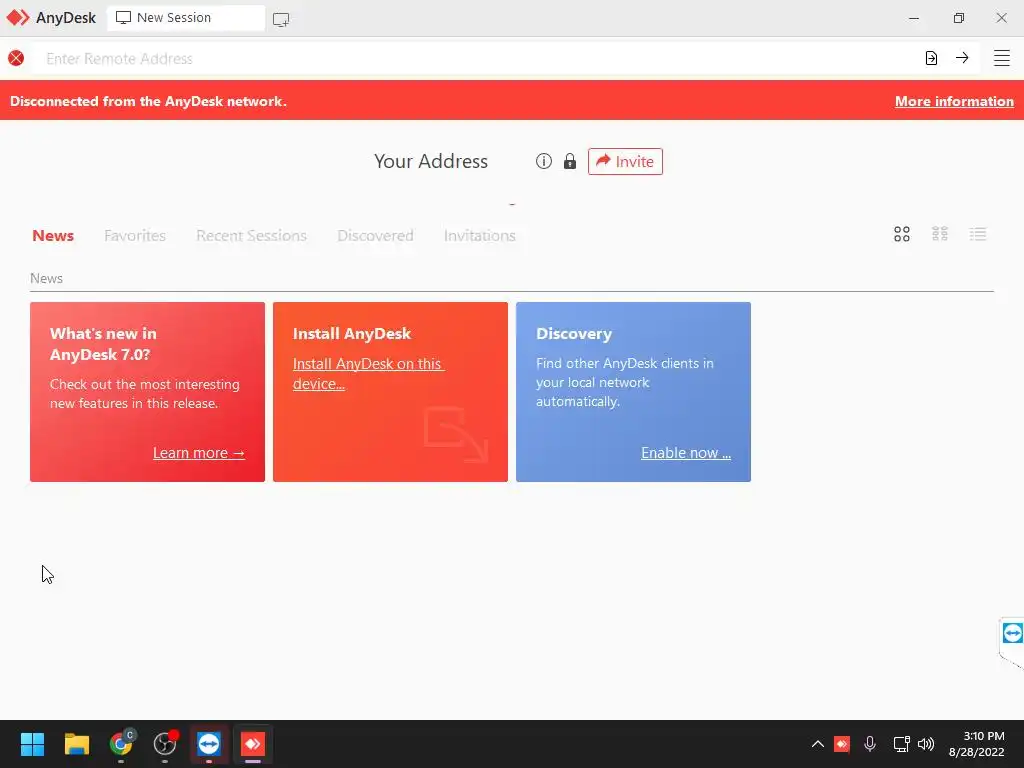Click Install AnyDesk on this device link
This screenshot has height=768, width=1024.
click(368, 374)
